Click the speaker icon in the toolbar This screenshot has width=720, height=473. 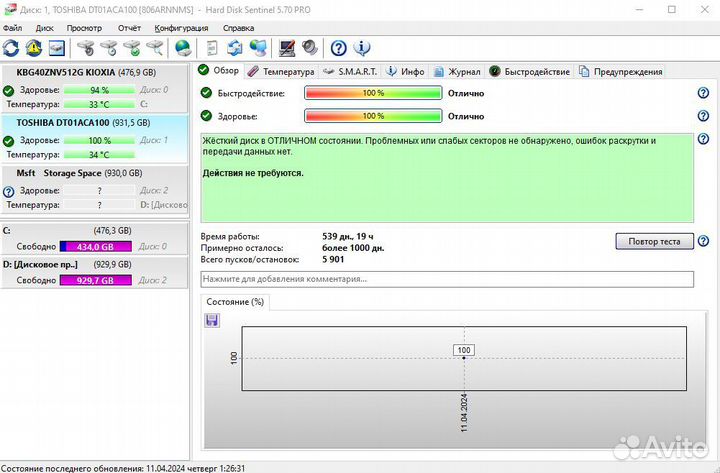[310, 47]
